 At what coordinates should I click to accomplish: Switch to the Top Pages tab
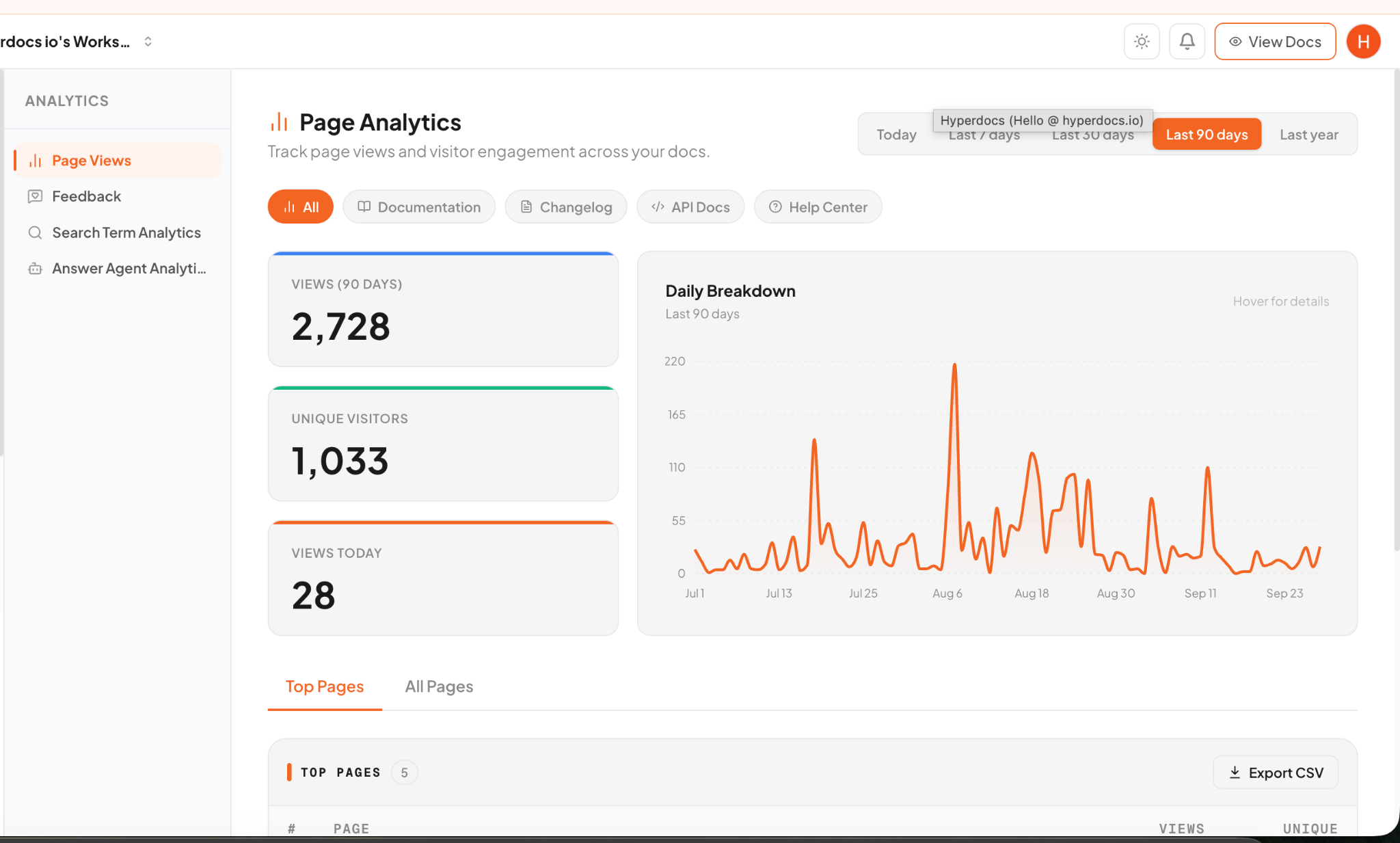click(x=325, y=686)
